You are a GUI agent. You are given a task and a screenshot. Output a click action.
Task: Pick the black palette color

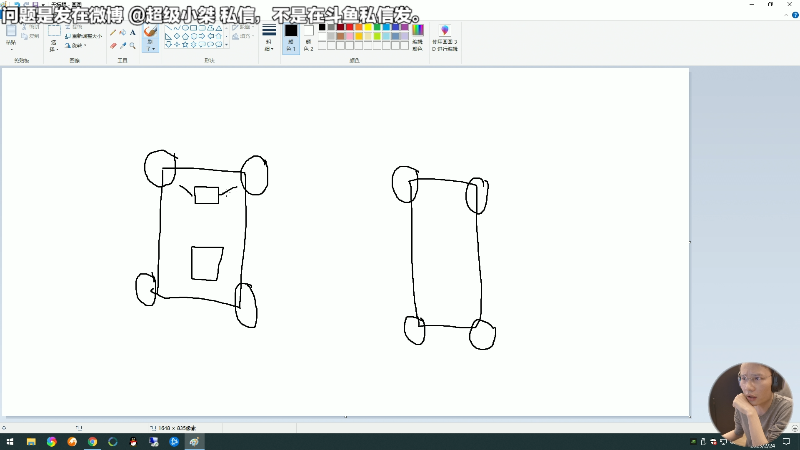pyautogui.click(x=322, y=28)
